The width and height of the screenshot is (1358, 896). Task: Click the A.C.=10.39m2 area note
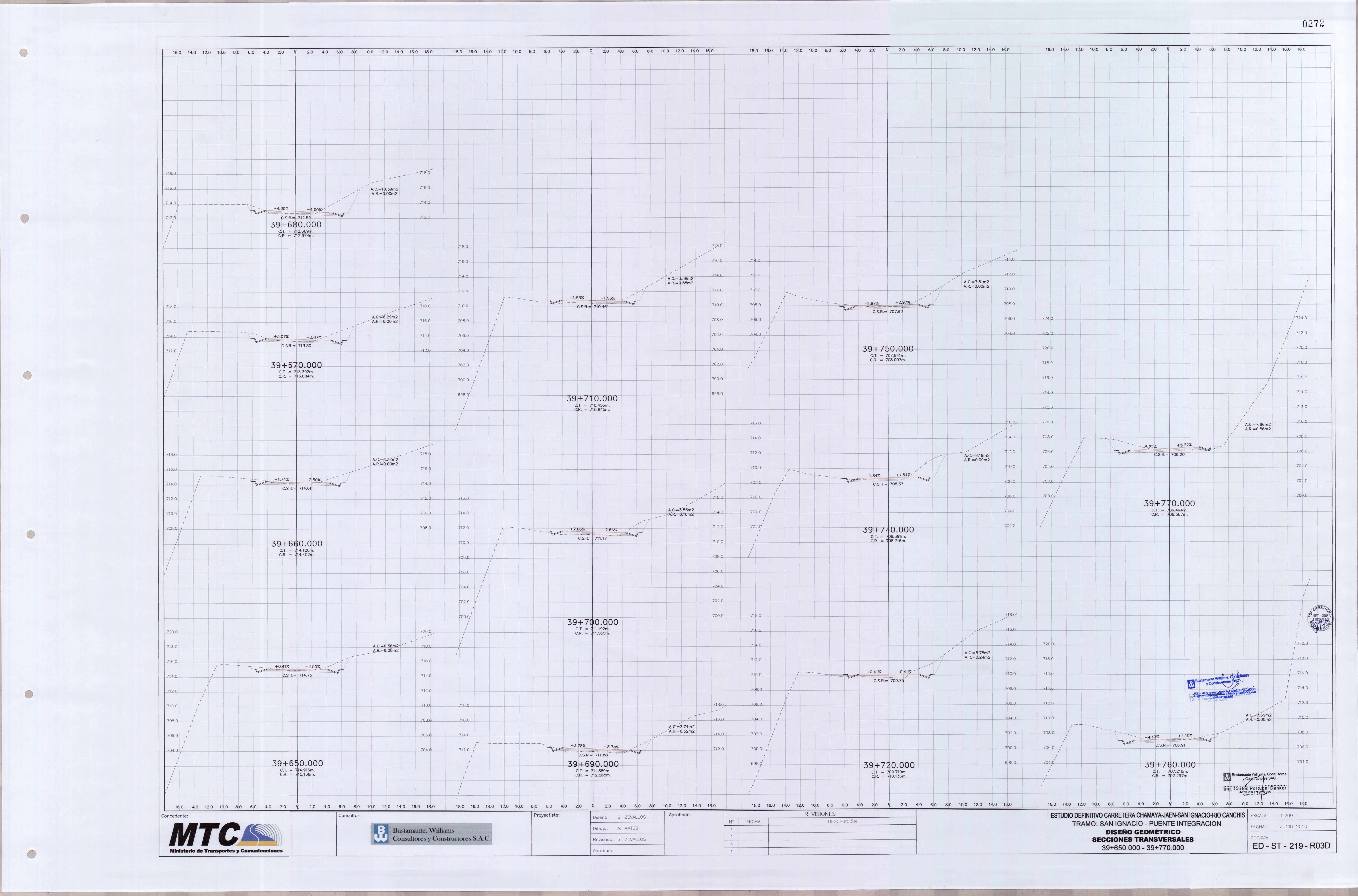point(385,189)
